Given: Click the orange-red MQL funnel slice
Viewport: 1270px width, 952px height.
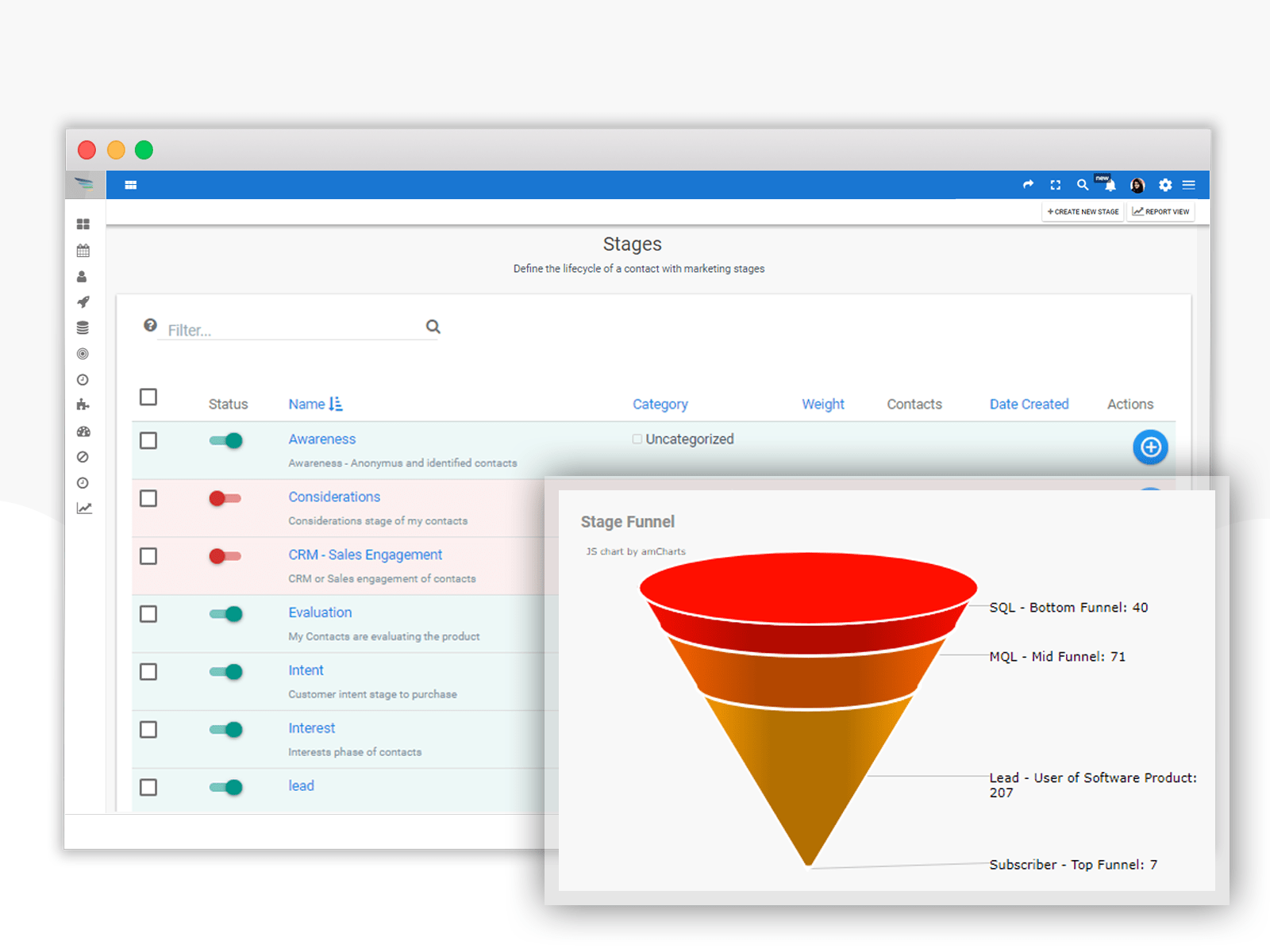Looking at the screenshot, I should [808, 674].
